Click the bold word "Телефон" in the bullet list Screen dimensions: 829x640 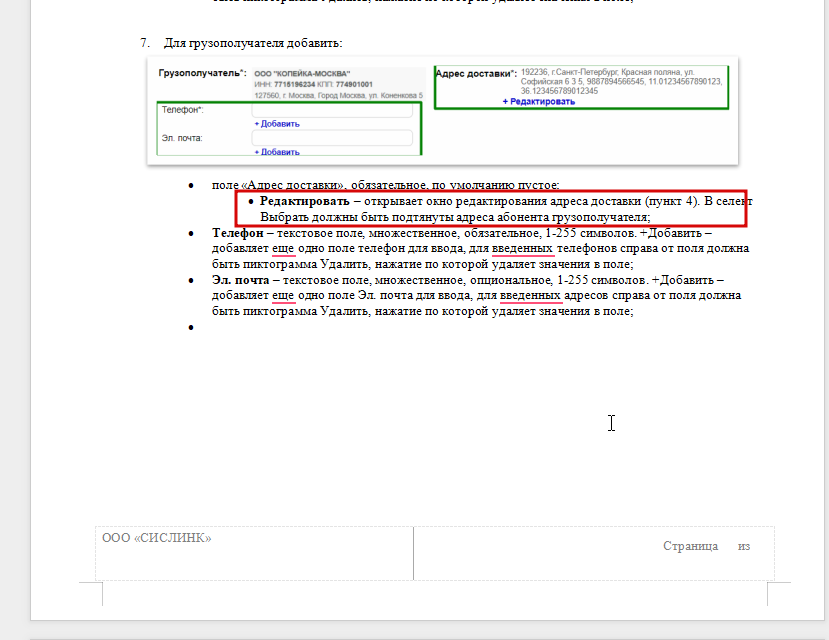pos(237,233)
